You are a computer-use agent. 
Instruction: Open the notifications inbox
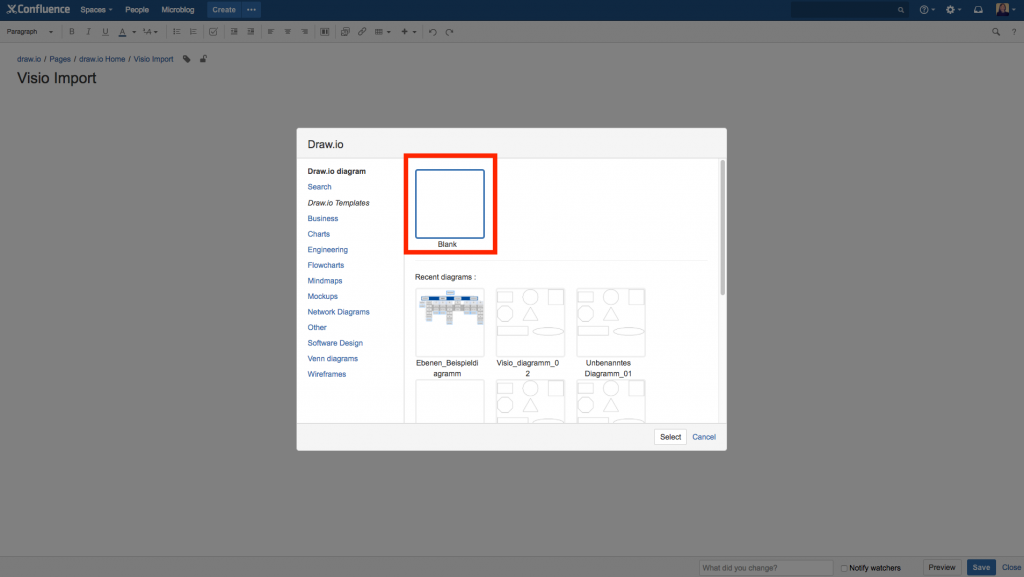pos(978,10)
